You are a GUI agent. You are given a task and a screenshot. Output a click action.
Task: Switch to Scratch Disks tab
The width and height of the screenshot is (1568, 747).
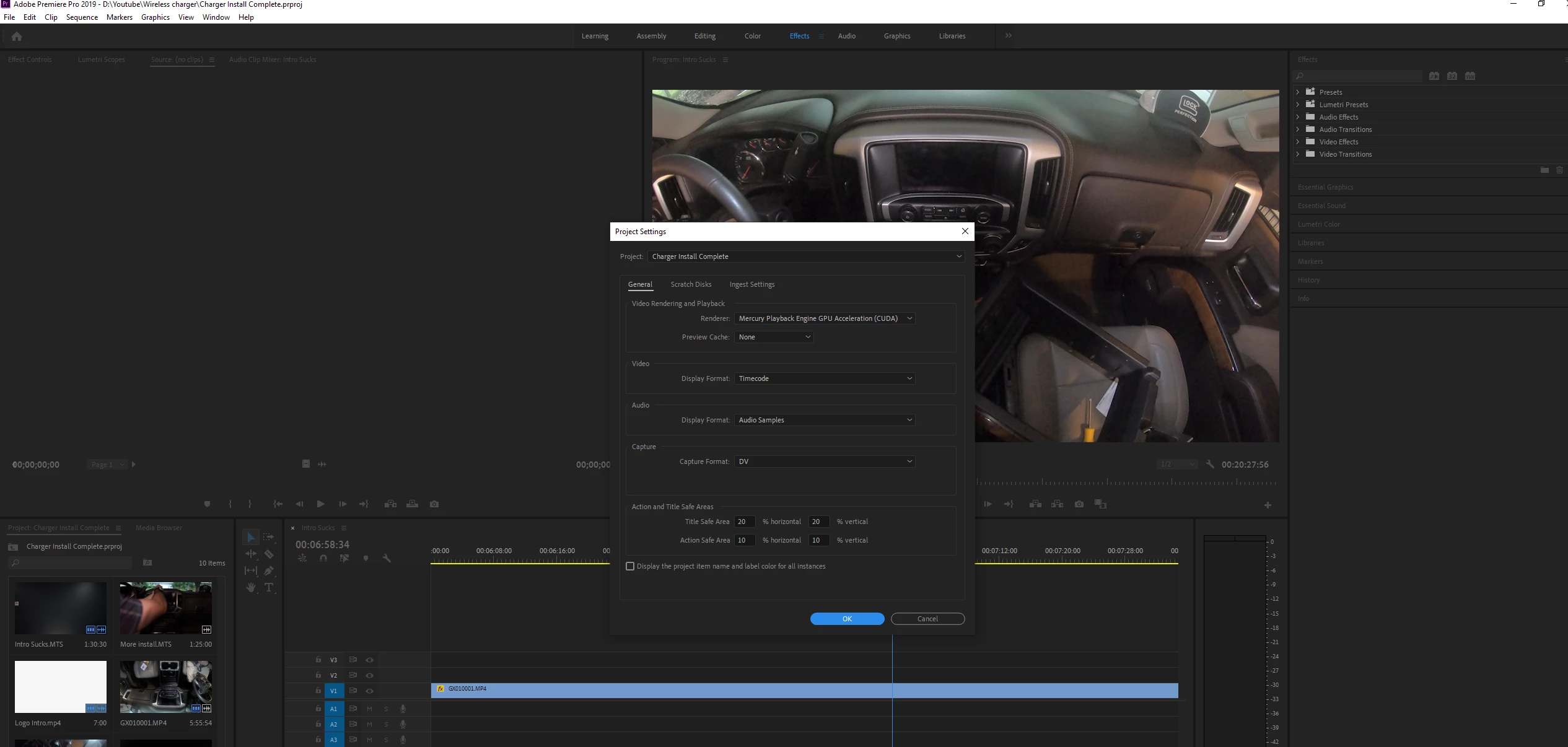691,284
